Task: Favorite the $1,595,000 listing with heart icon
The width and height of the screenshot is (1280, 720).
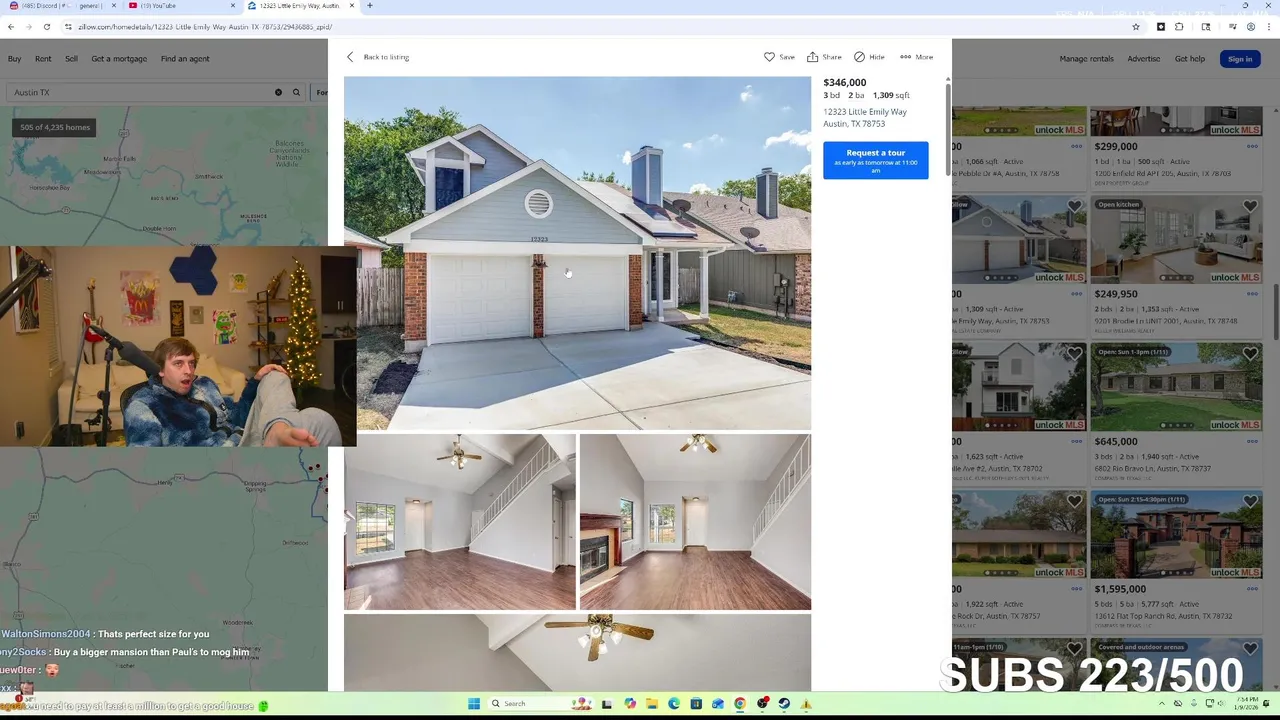Action: coord(1250,501)
